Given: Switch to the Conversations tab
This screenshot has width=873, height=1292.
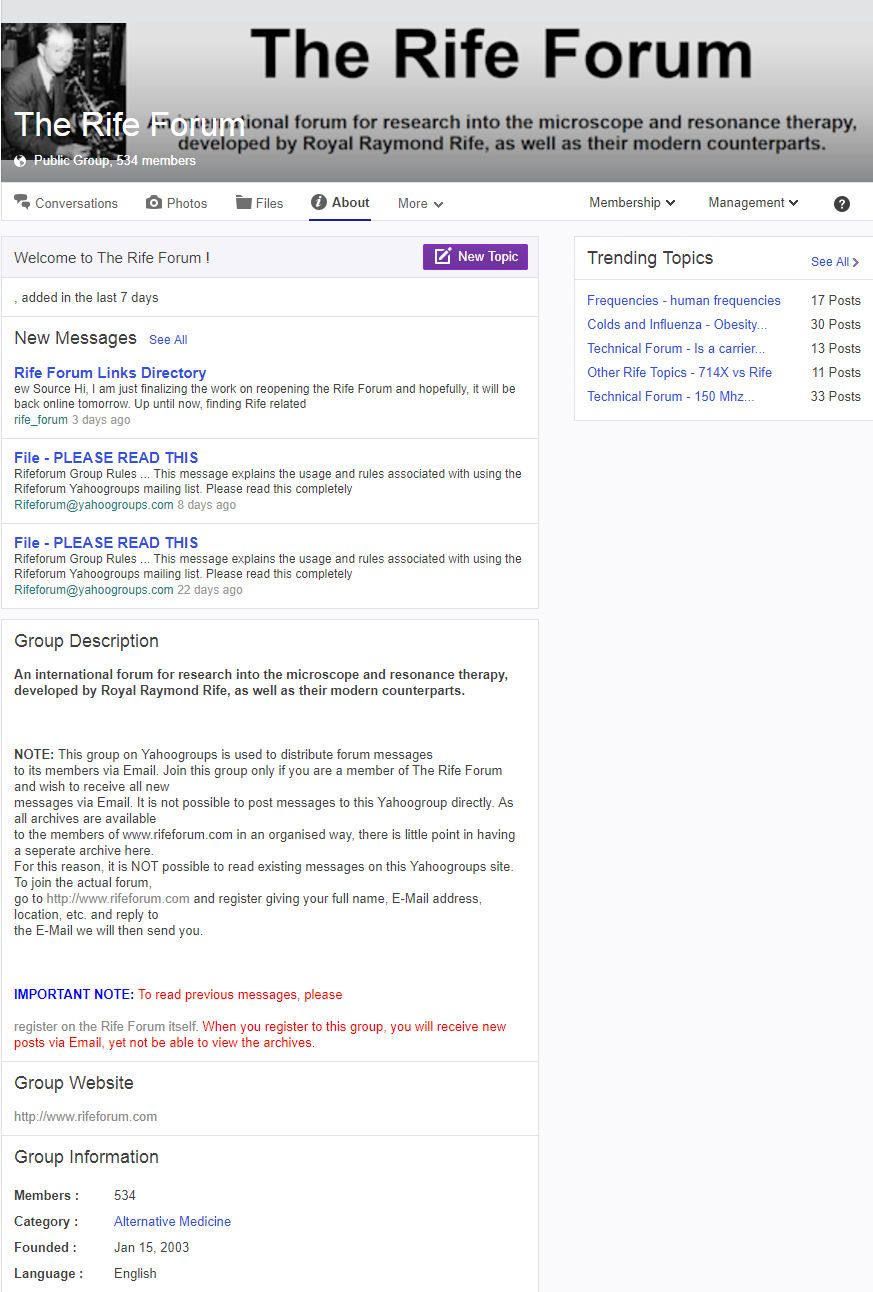Looking at the screenshot, I should (x=66, y=203).
